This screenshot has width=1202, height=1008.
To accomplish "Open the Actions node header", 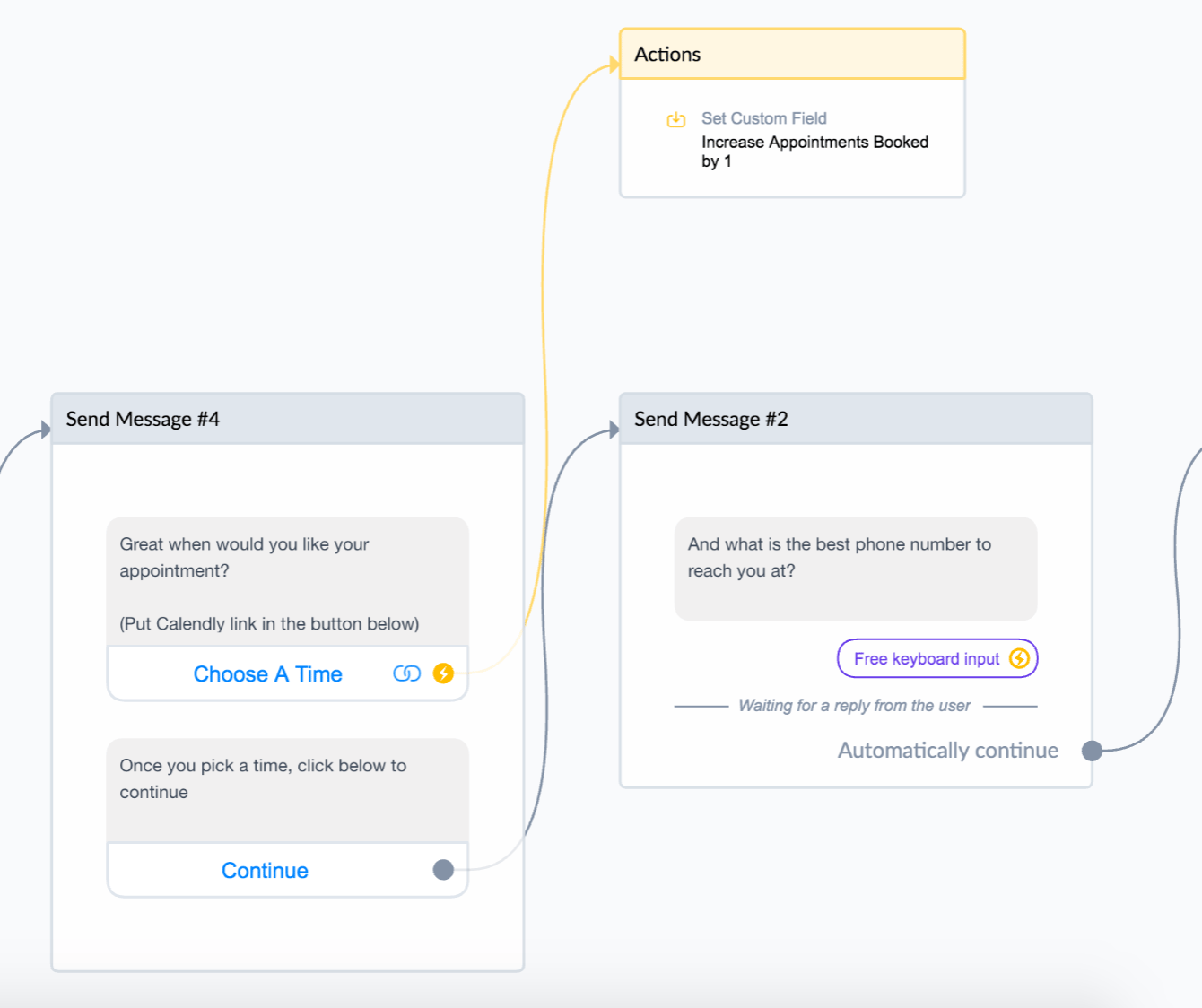I will click(792, 54).
